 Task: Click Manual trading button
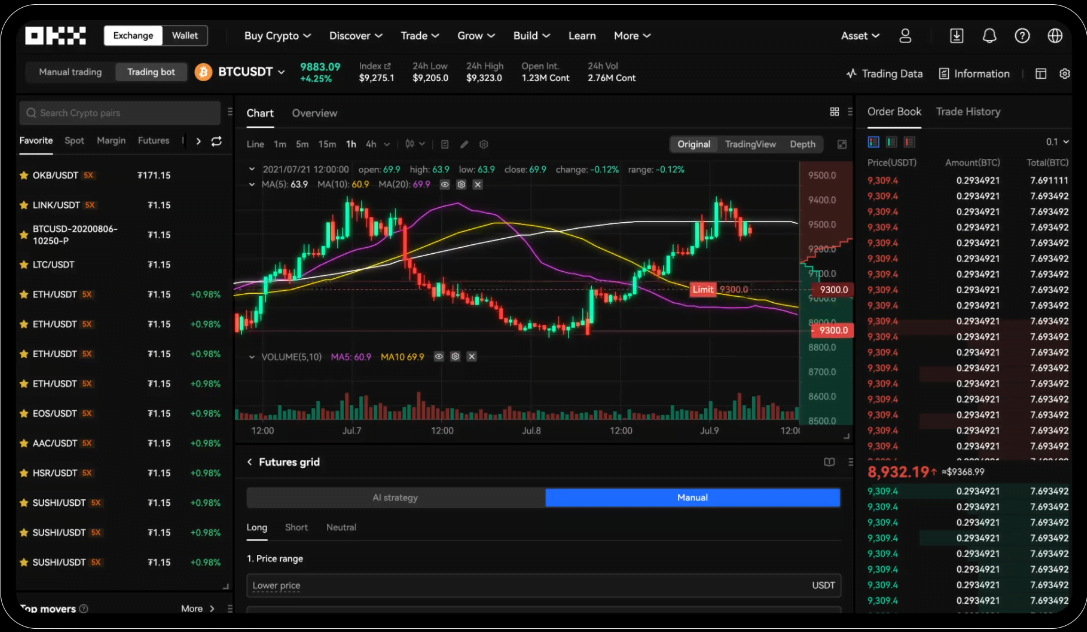point(70,72)
